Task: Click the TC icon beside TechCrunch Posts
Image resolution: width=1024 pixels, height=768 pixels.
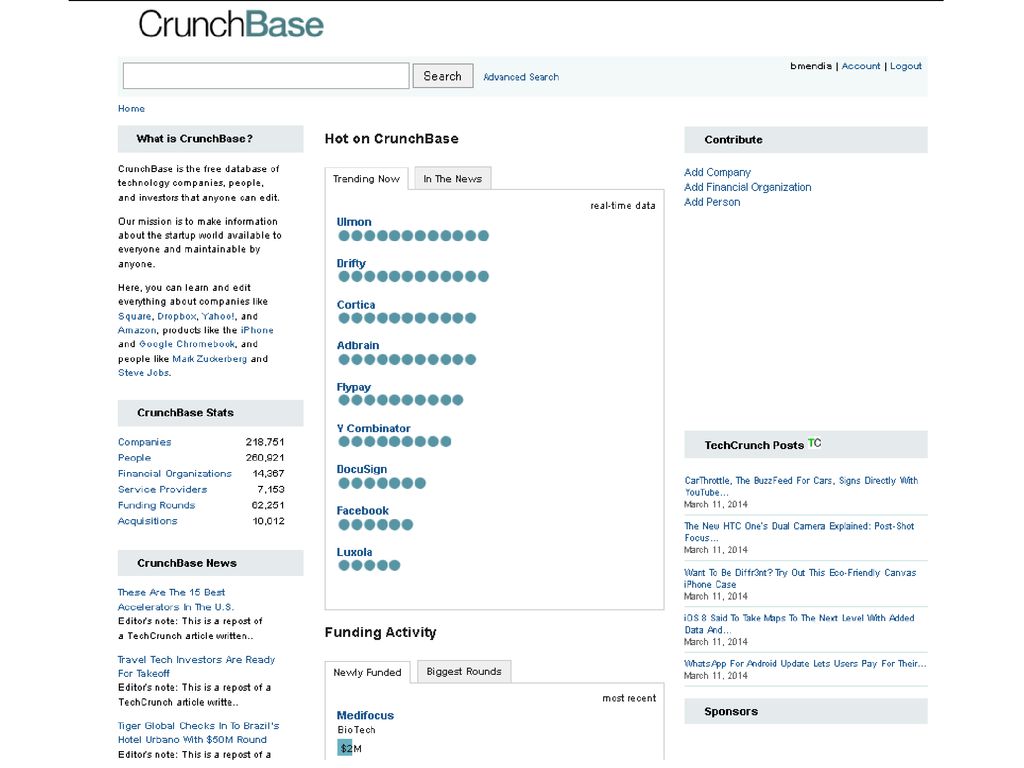Action: (x=814, y=443)
